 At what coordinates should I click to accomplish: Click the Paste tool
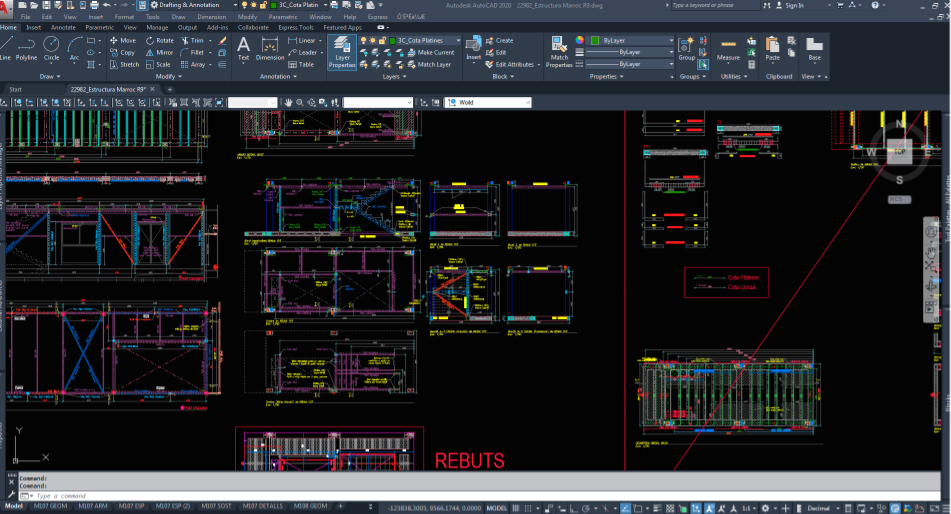click(772, 49)
